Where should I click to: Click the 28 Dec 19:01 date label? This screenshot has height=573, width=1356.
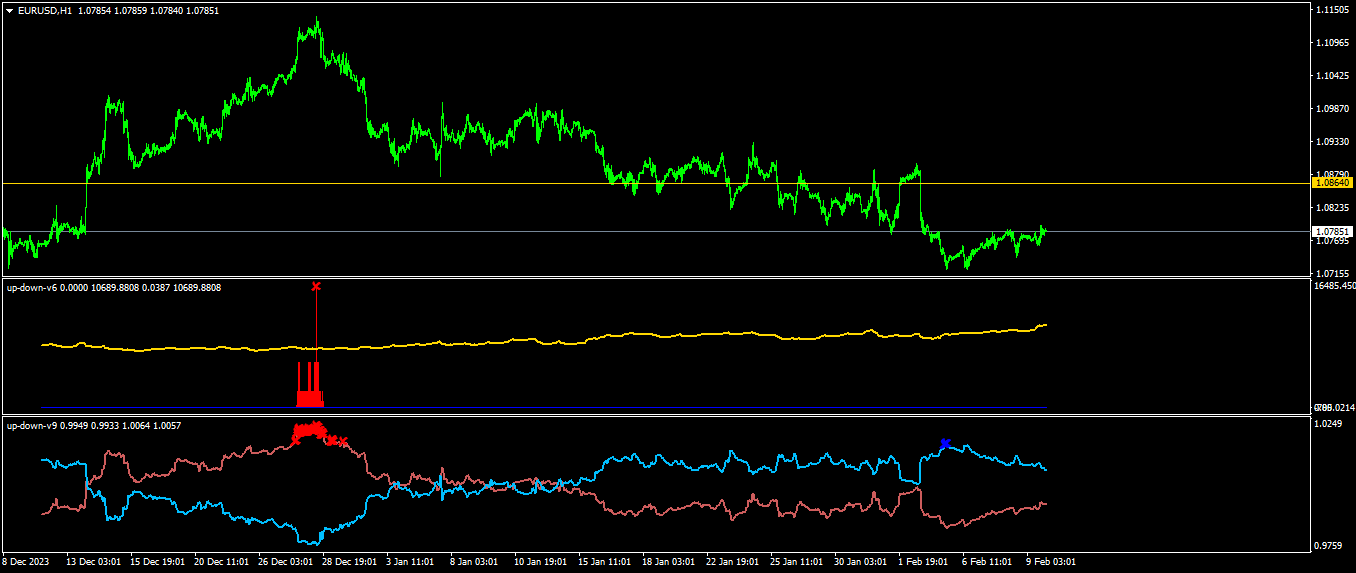pyautogui.click(x=351, y=562)
